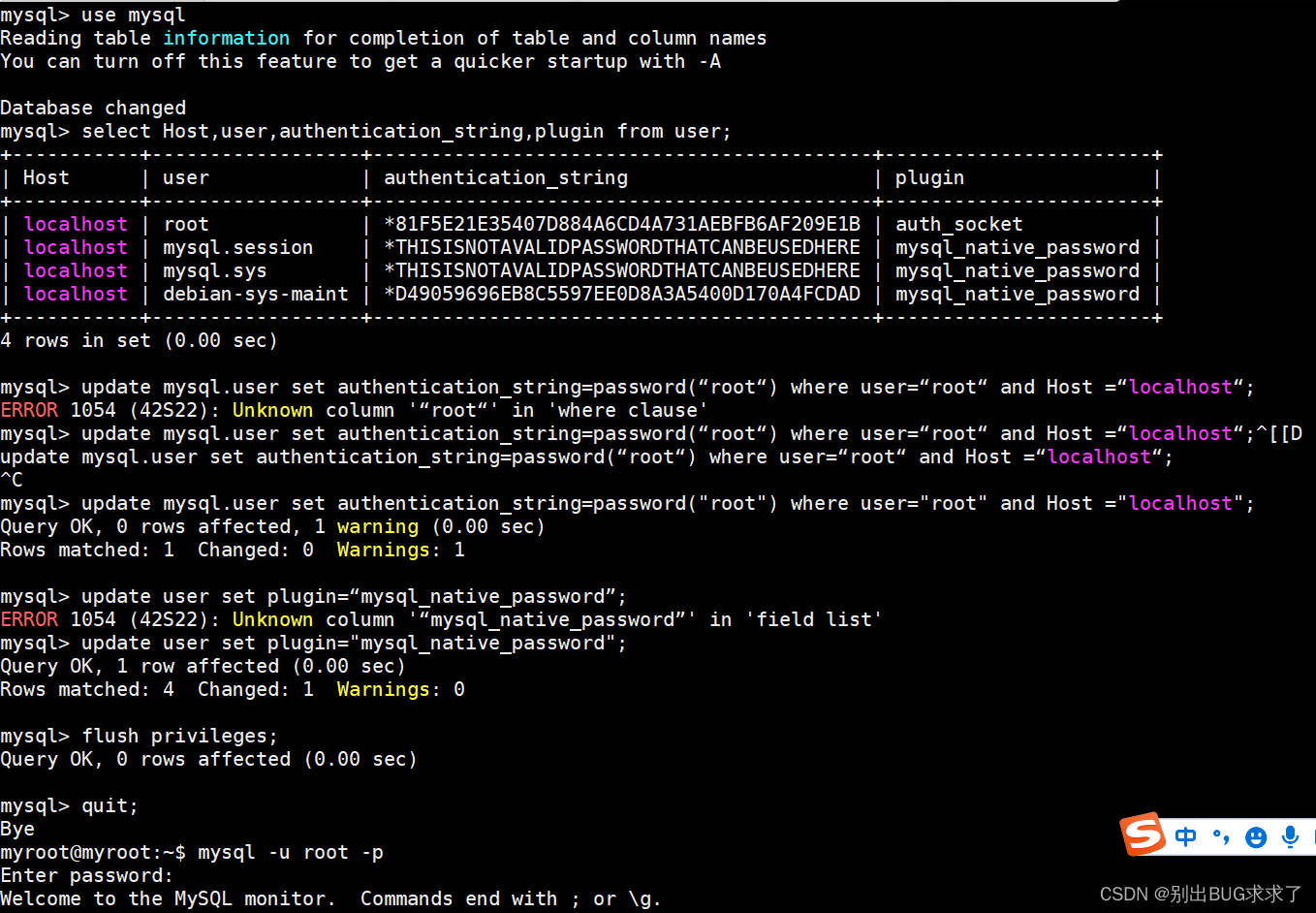
Task: Select the 'mysql.session' user cell
Action: [238, 247]
